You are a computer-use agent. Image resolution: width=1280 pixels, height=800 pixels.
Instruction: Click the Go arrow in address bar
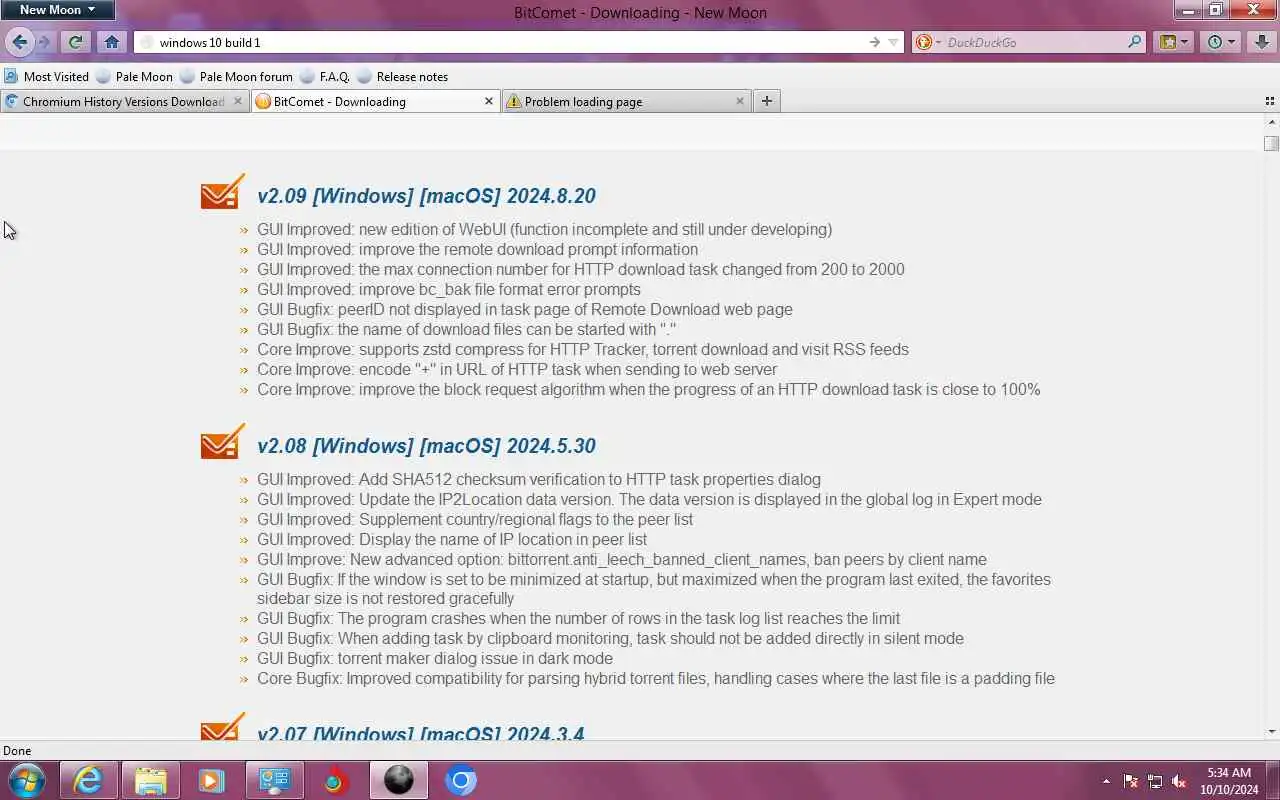click(874, 42)
